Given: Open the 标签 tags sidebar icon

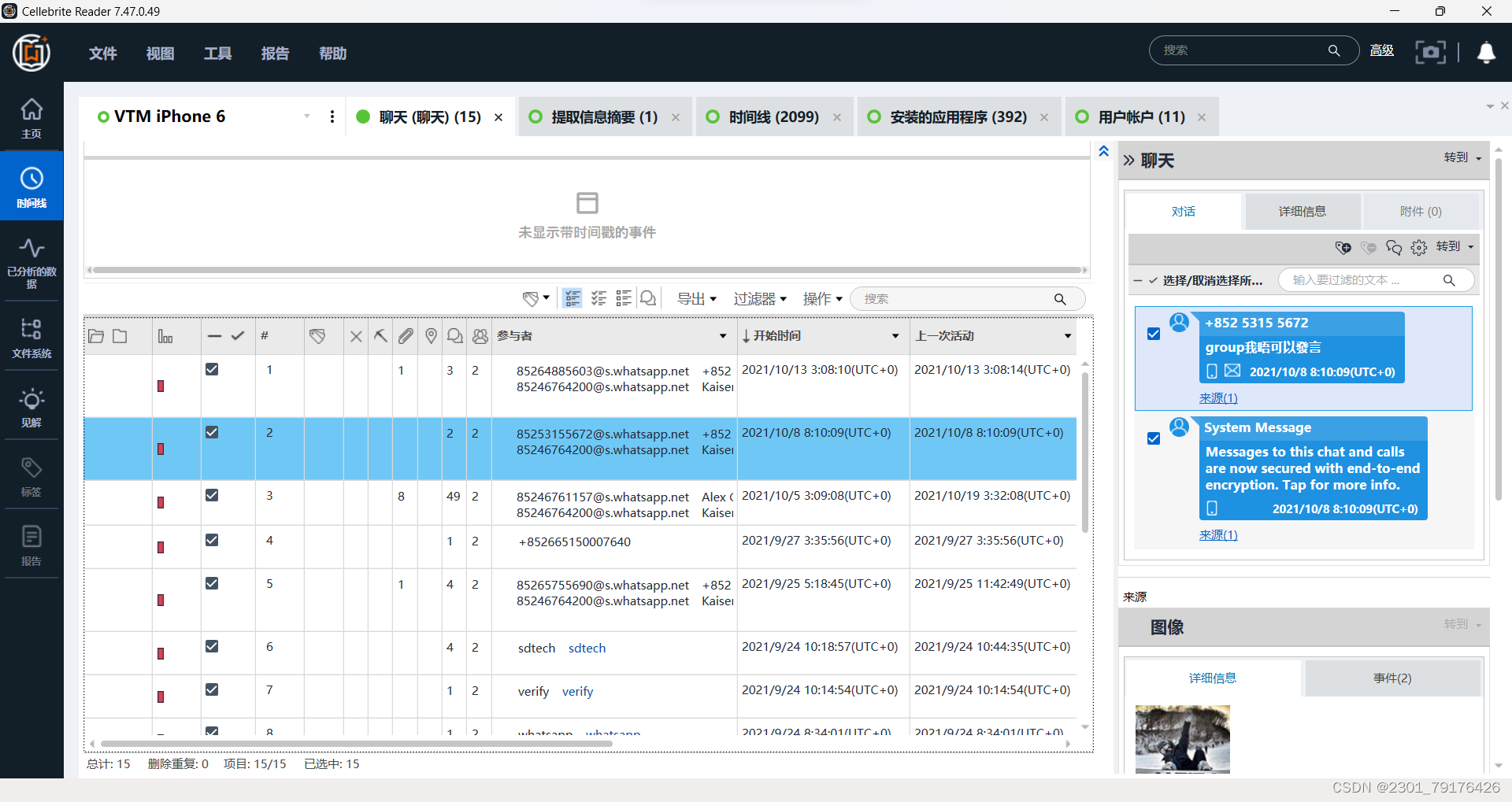Looking at the screenshot, I should point(31,476).
